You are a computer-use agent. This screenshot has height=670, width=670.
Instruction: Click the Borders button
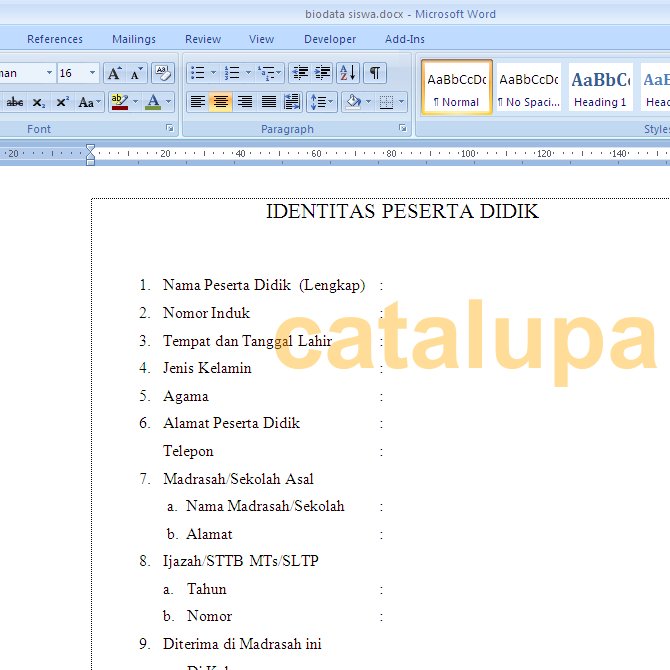(x=386, y=102)
